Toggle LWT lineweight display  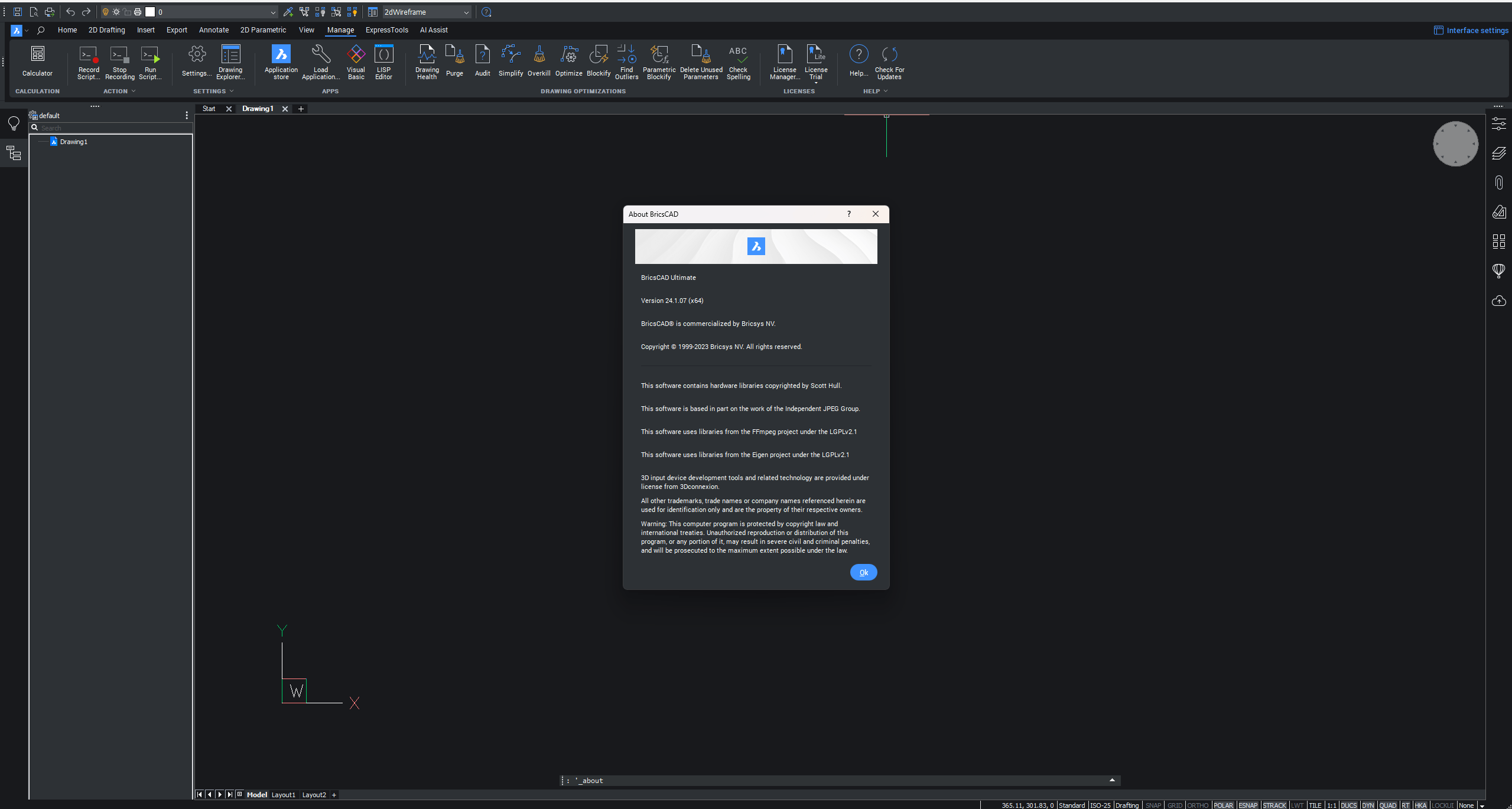[1297, 805]
